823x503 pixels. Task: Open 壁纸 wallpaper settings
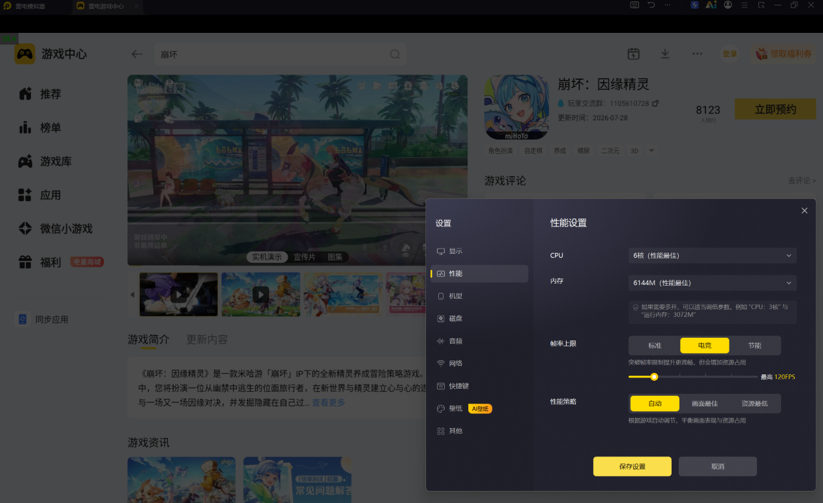pos(479,408)
